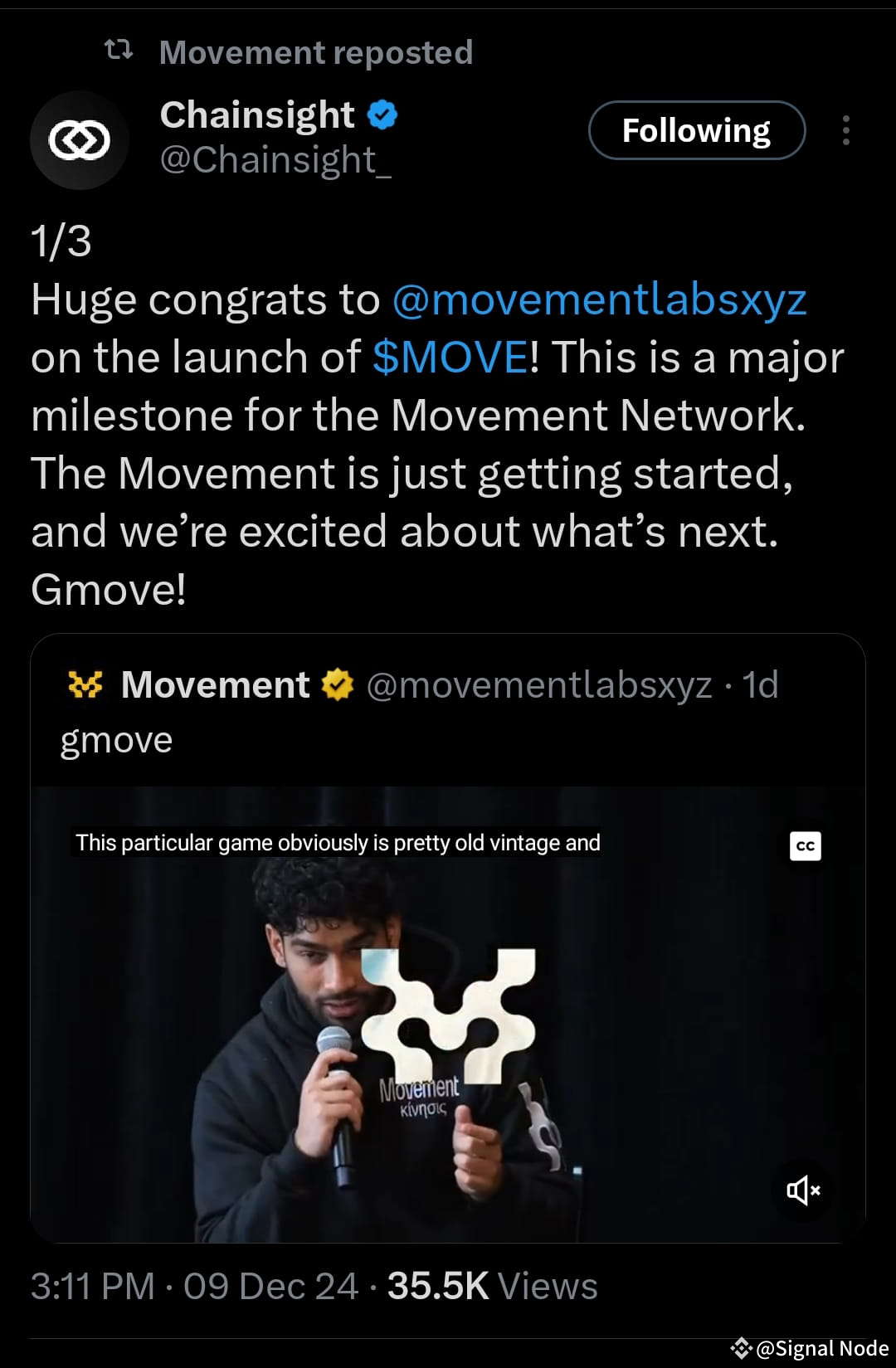Toggle the Following status for Chainsight
The height and width of the screenshot is (1368, 896).
click(x=697, y=130)
